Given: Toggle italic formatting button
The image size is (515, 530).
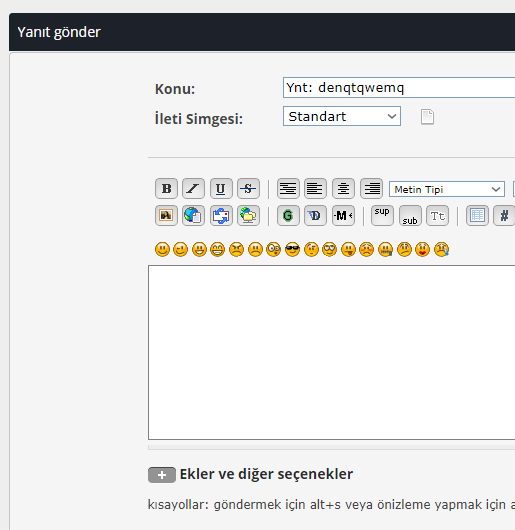Looking at the screenshot, I should pyautogui.click(x=193, y=188).
